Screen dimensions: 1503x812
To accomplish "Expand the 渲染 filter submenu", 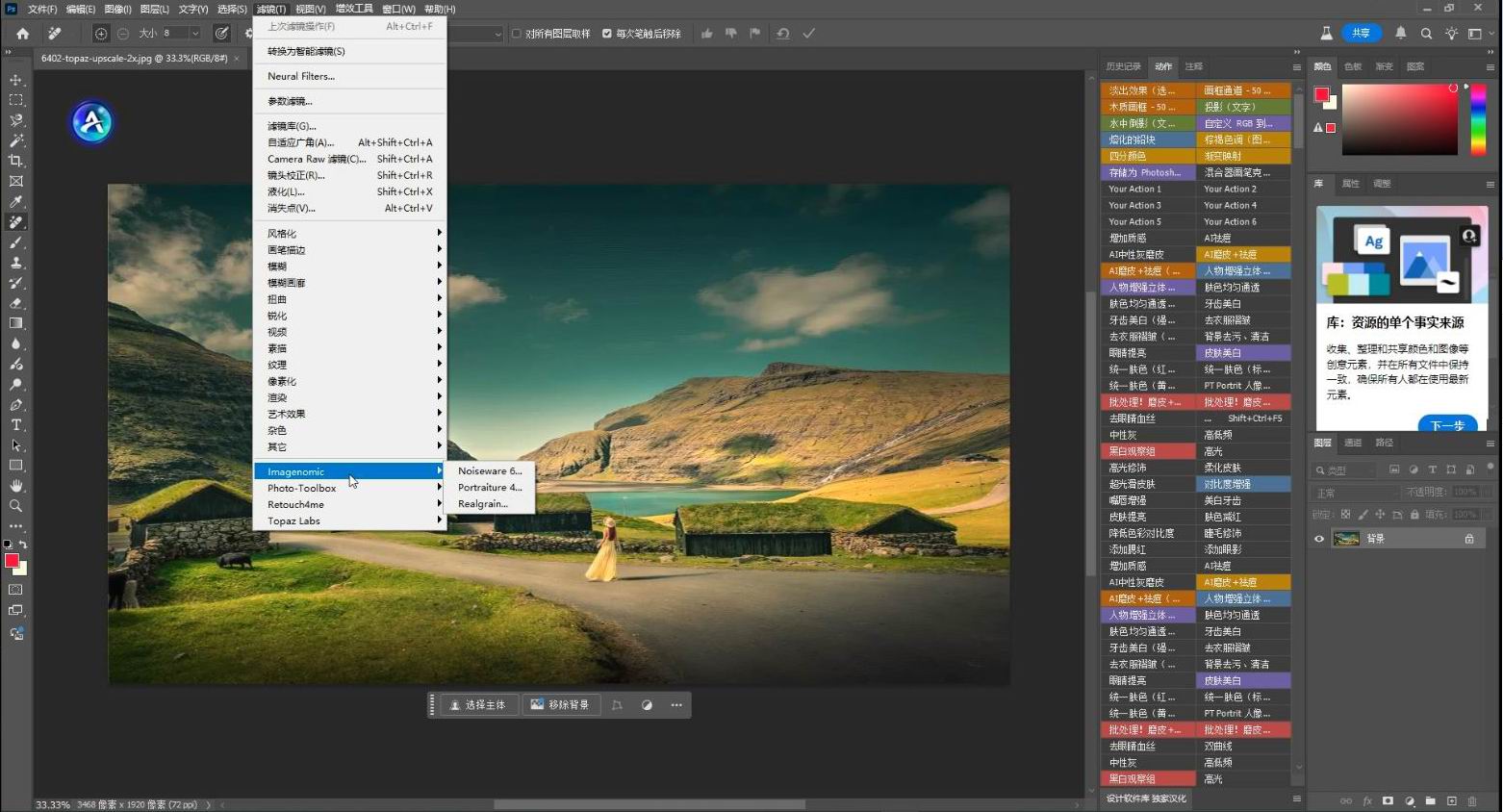I will [x=349, y=397].
